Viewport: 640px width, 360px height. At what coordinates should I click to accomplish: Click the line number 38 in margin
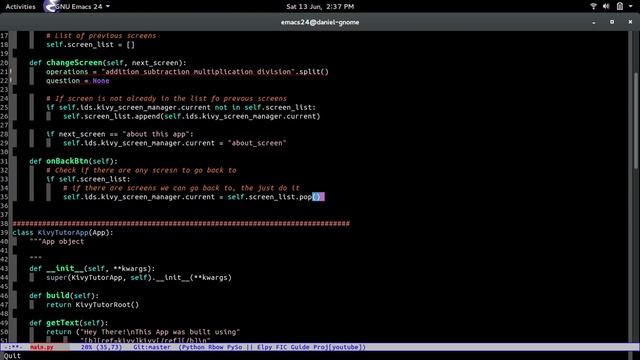click(x=4, y=224)
